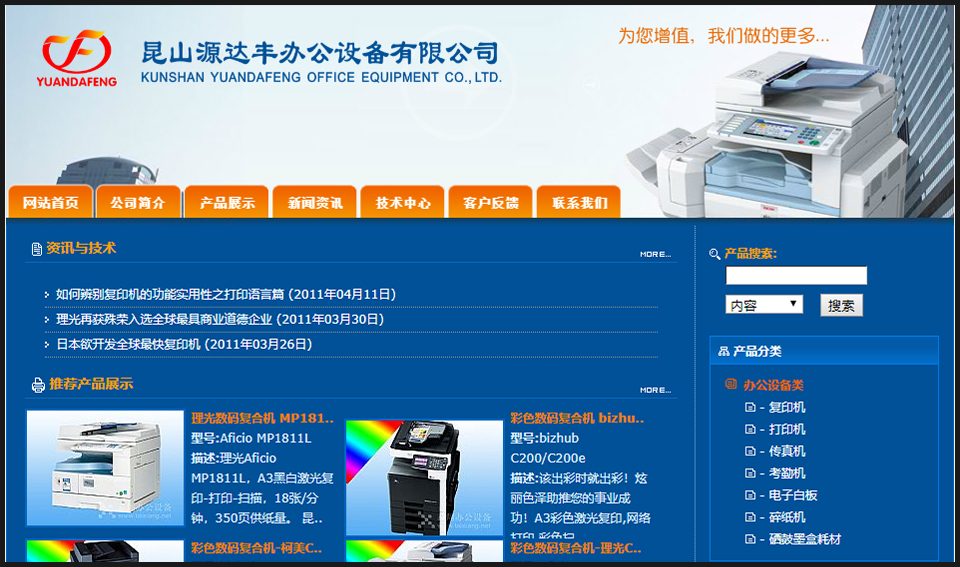
Task: Open the 内容 search type dropdown
Action: (x=763, y=305)
